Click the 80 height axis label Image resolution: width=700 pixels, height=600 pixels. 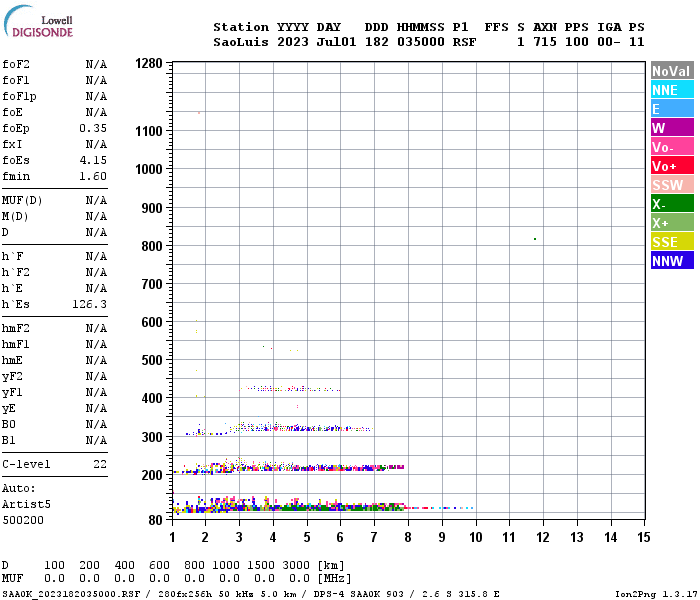[x=156, y=520]
